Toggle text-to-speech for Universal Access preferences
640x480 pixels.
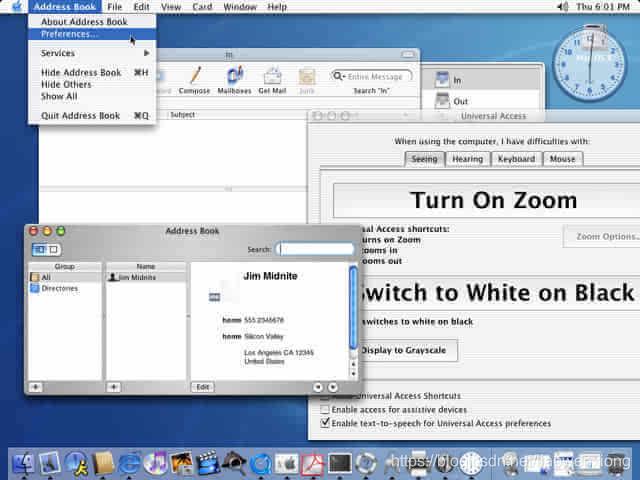[324, 422]
